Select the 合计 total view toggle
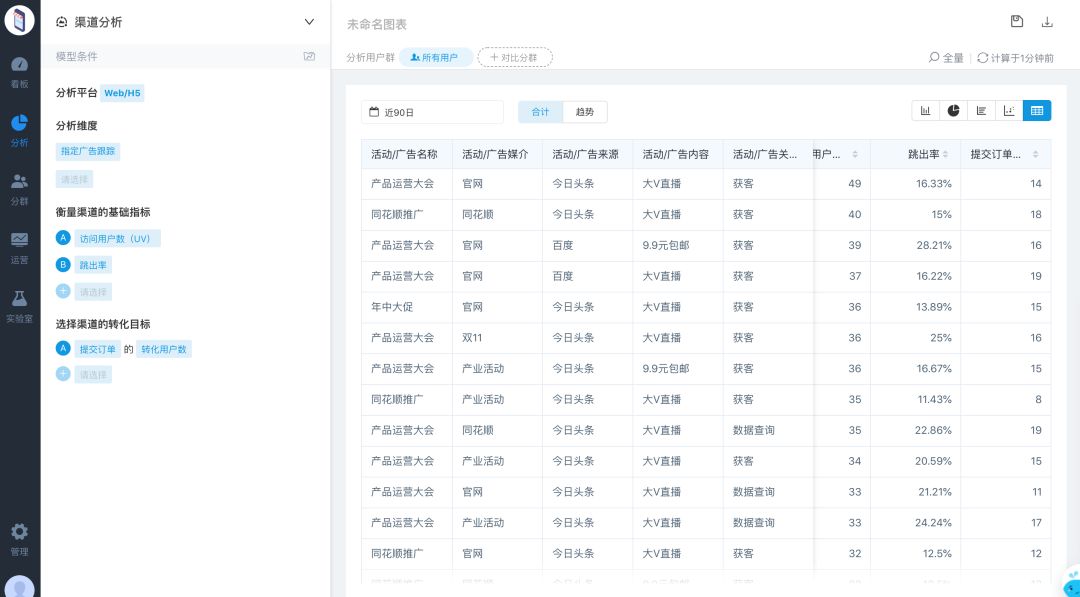This screenshot has height=597, width=1080. (540, 112)
